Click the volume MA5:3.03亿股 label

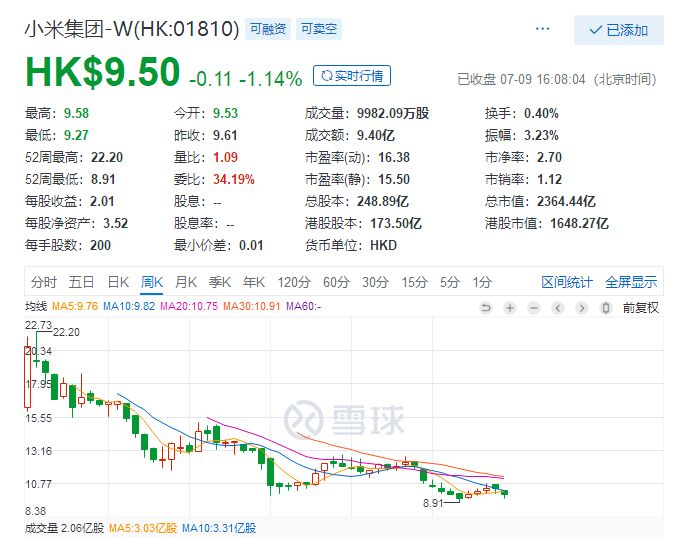coord(143,528)
